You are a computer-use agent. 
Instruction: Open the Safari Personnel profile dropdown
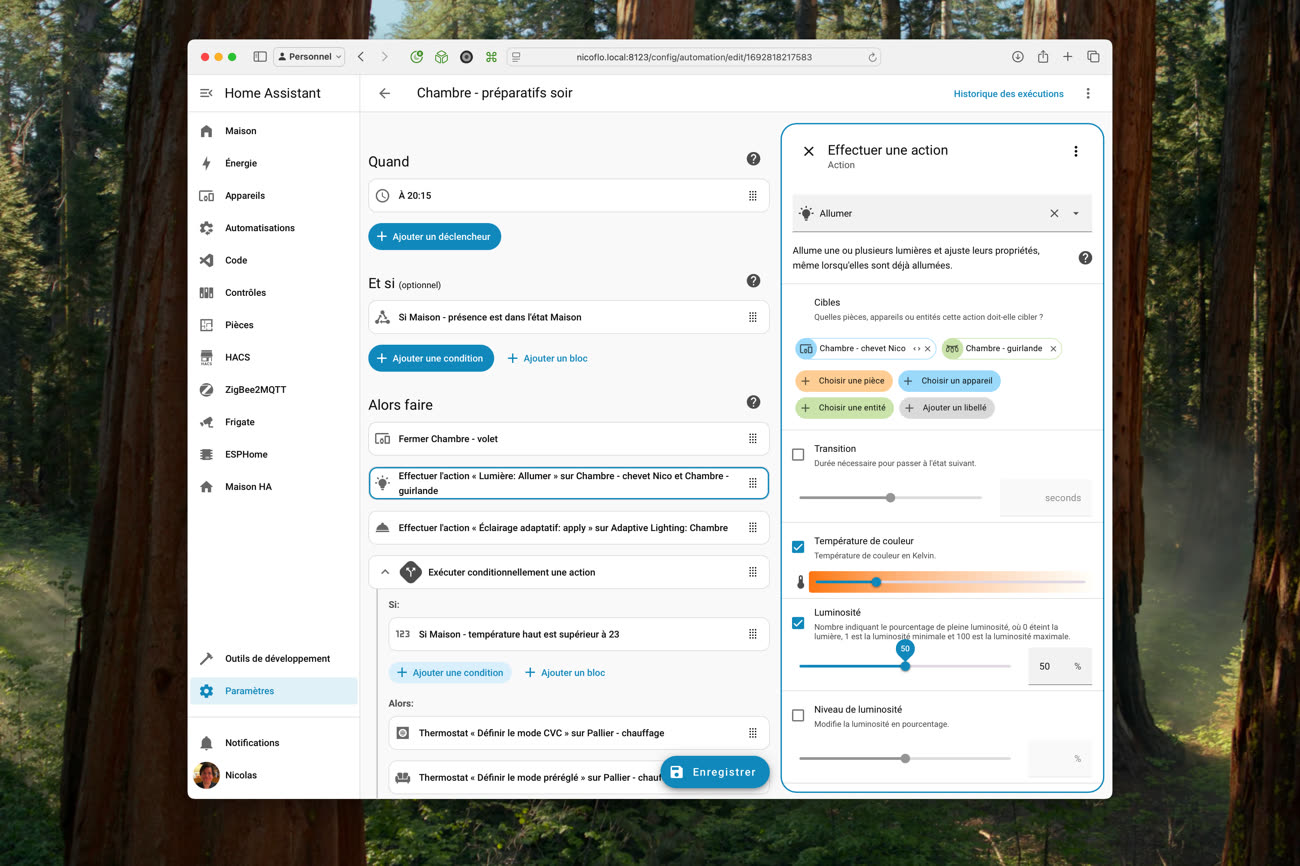click(309, 57)
